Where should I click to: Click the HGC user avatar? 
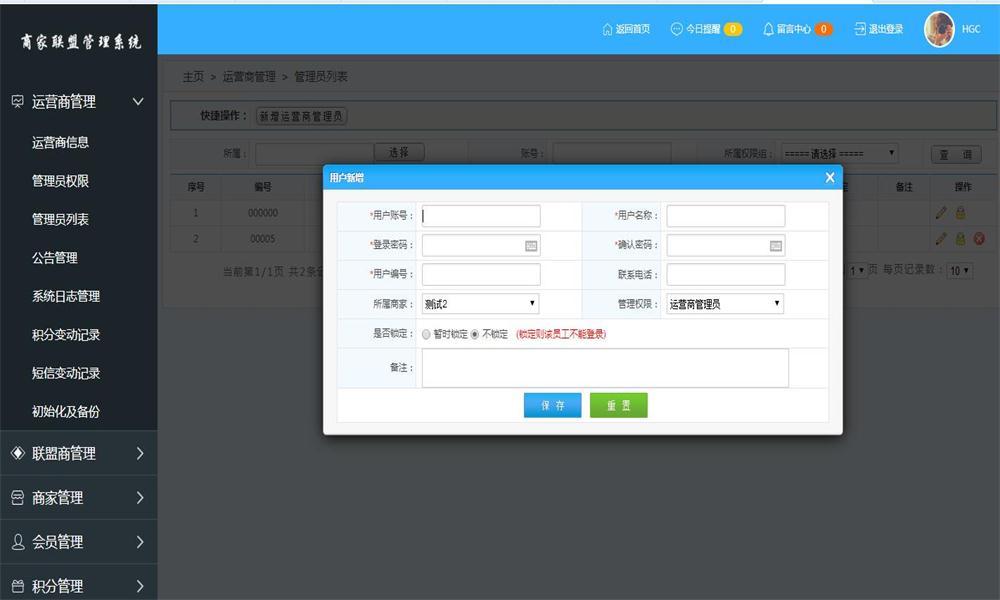pos(939,29)
